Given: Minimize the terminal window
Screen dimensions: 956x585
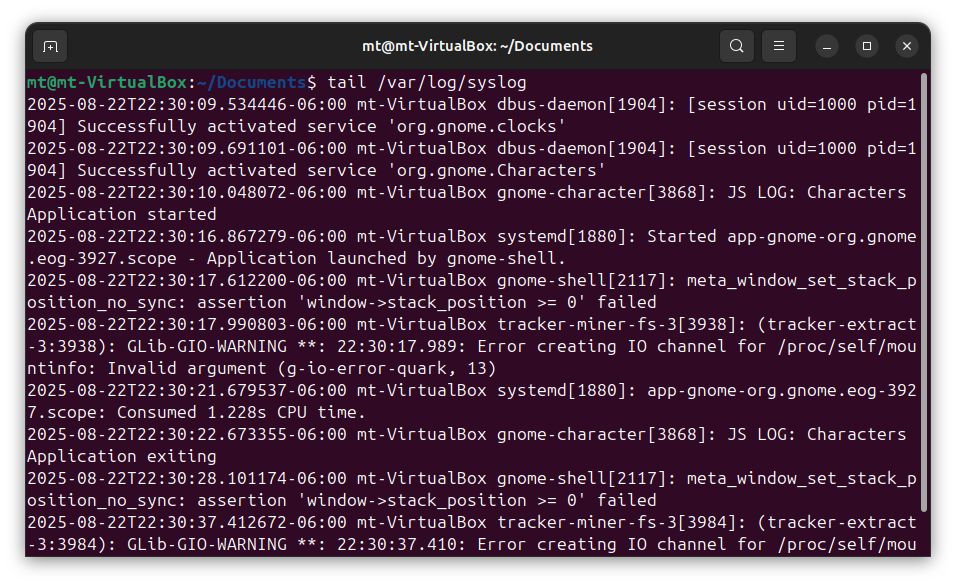Looking at the screenshot, I should pos(827,46).
